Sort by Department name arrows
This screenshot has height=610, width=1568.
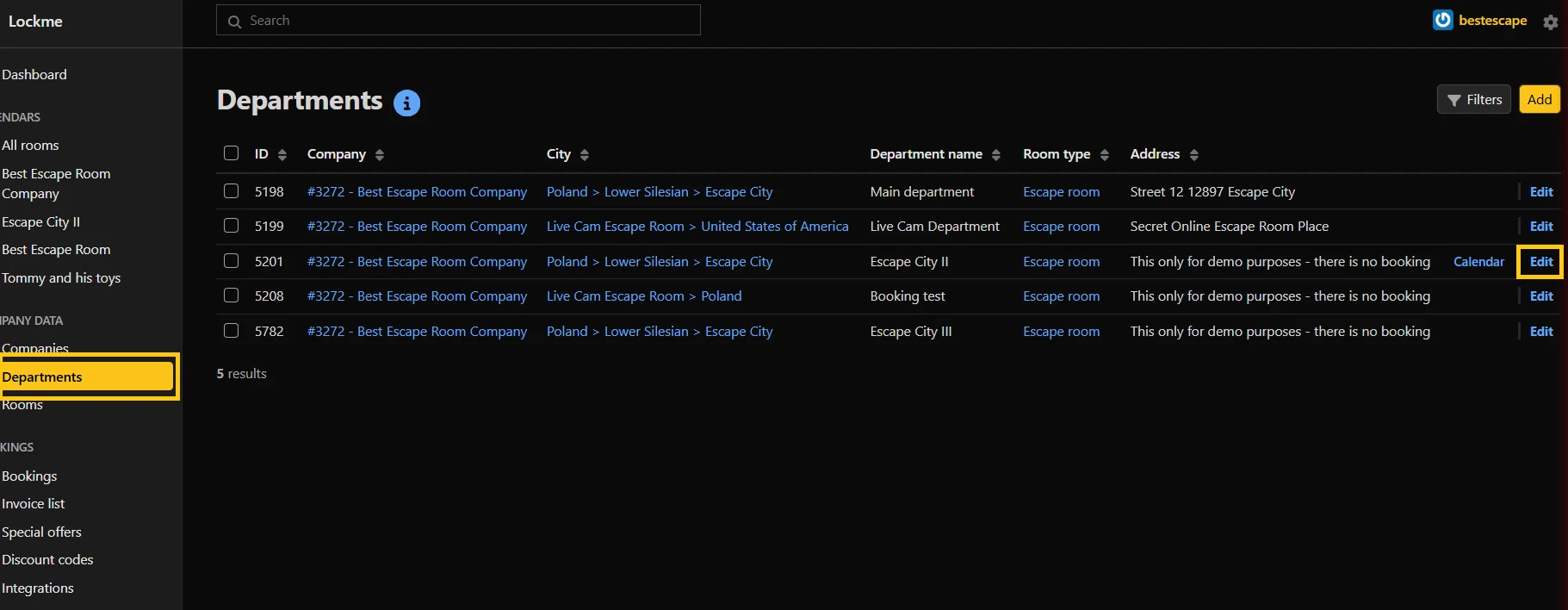tap(996, 155)
